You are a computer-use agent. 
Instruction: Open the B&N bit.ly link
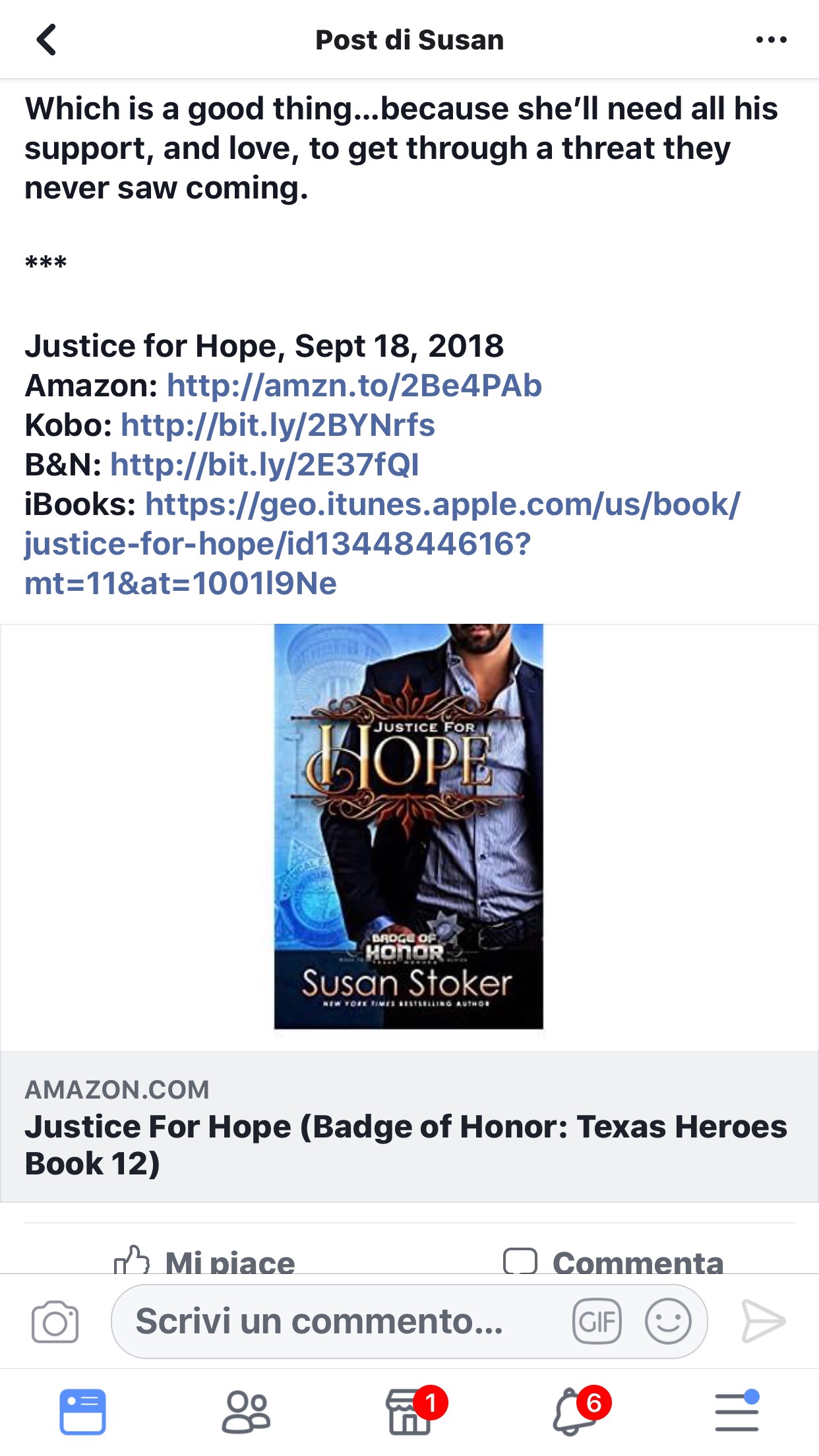click(264, 465)
